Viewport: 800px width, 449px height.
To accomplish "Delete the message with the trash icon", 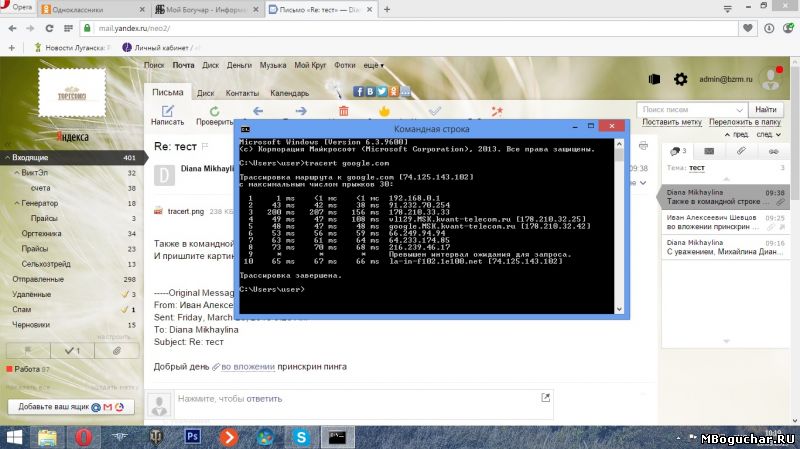I will click(344, 111).
